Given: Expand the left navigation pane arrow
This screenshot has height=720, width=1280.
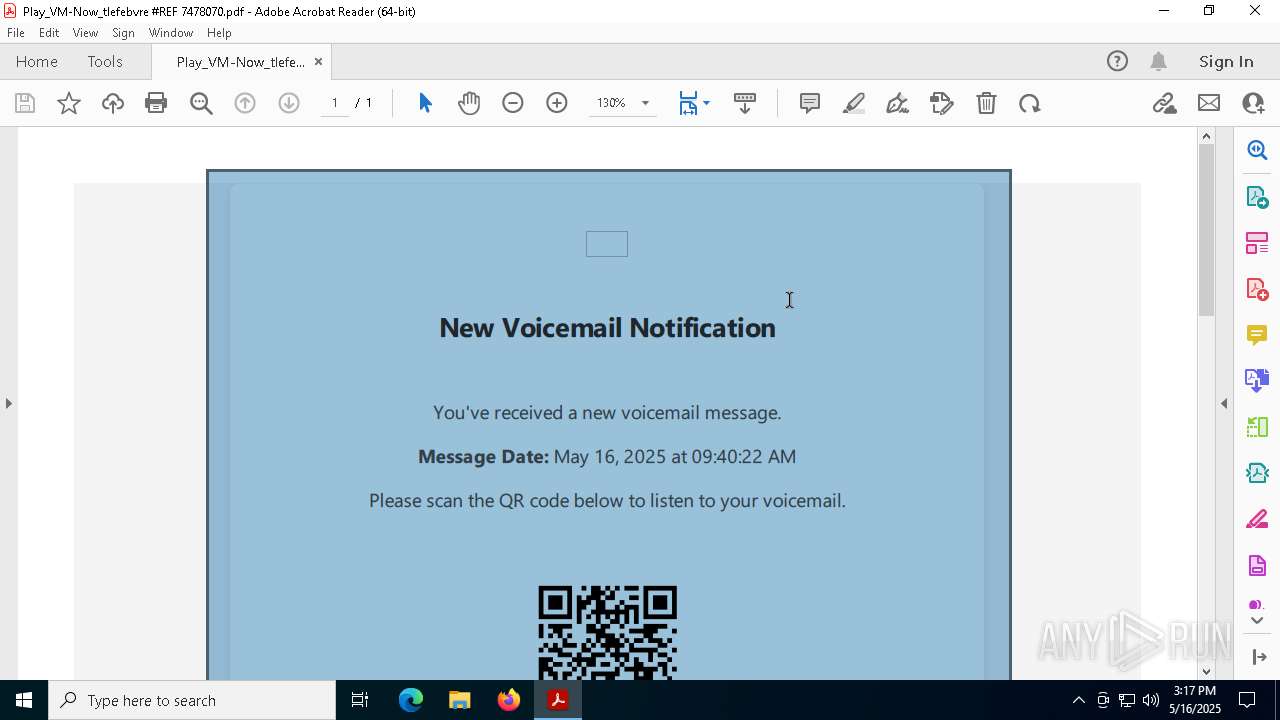Looking at the screenshot, I should click(x=8, y=403).
